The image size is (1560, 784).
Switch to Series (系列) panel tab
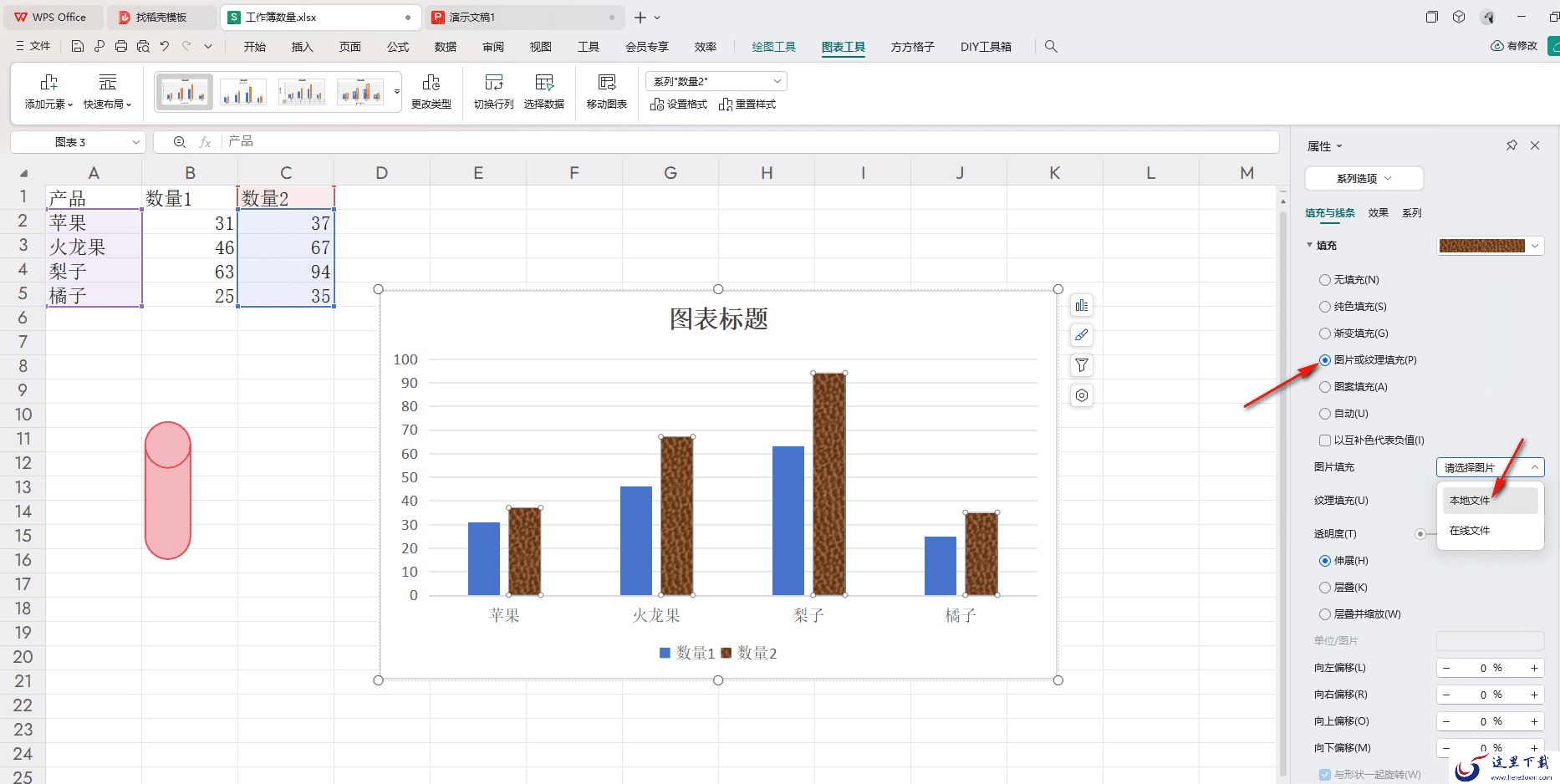click(1412, 213)
